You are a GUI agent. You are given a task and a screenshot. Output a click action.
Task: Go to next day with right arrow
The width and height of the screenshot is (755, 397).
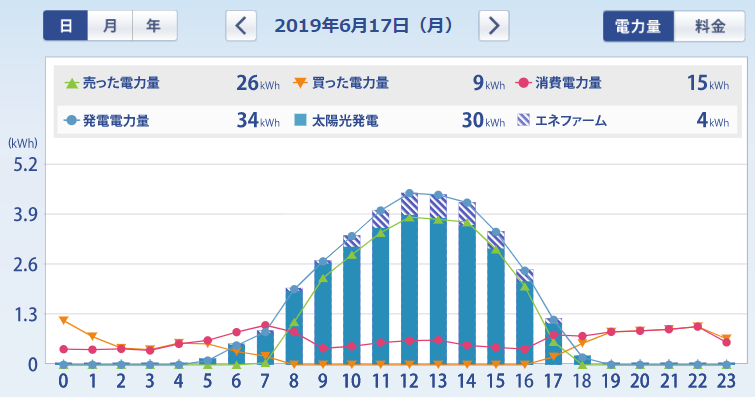tap(494, 26)
